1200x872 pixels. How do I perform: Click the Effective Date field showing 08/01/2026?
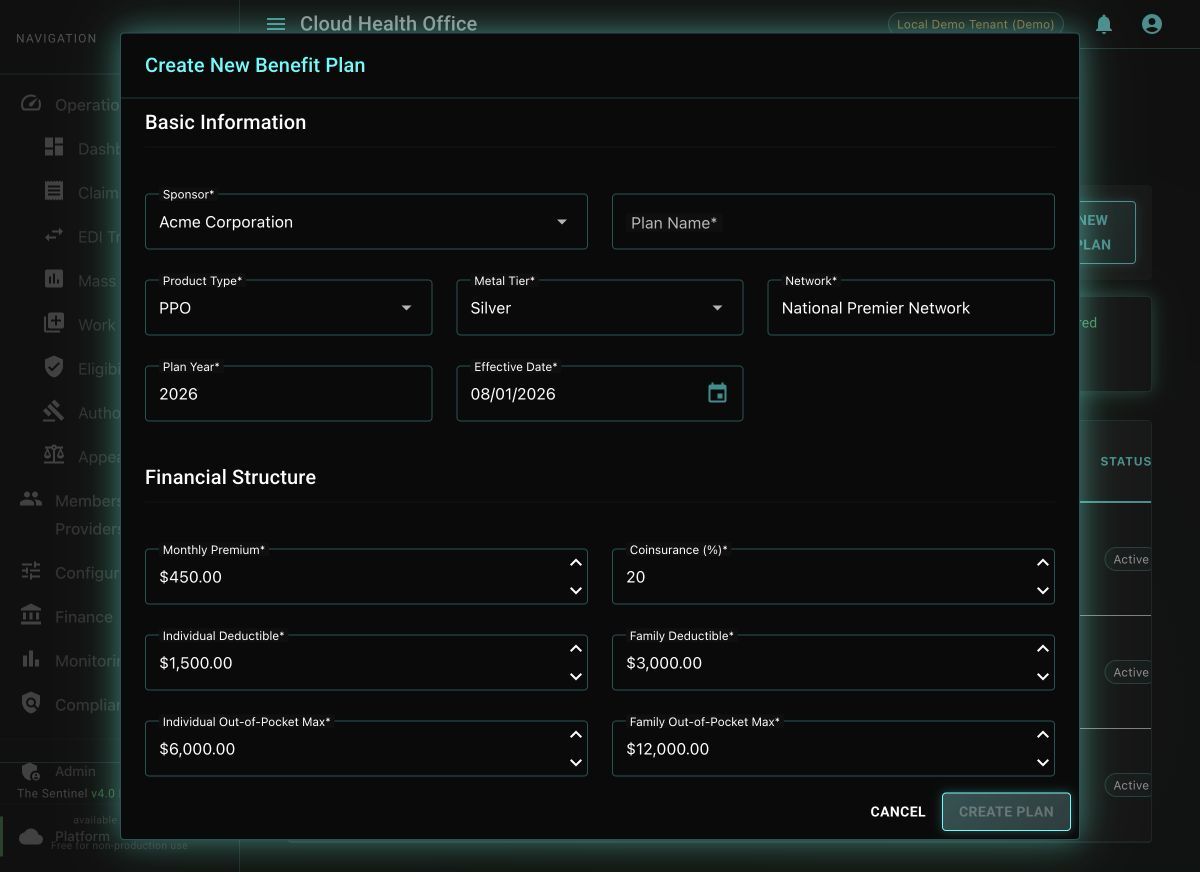[600, 394]
